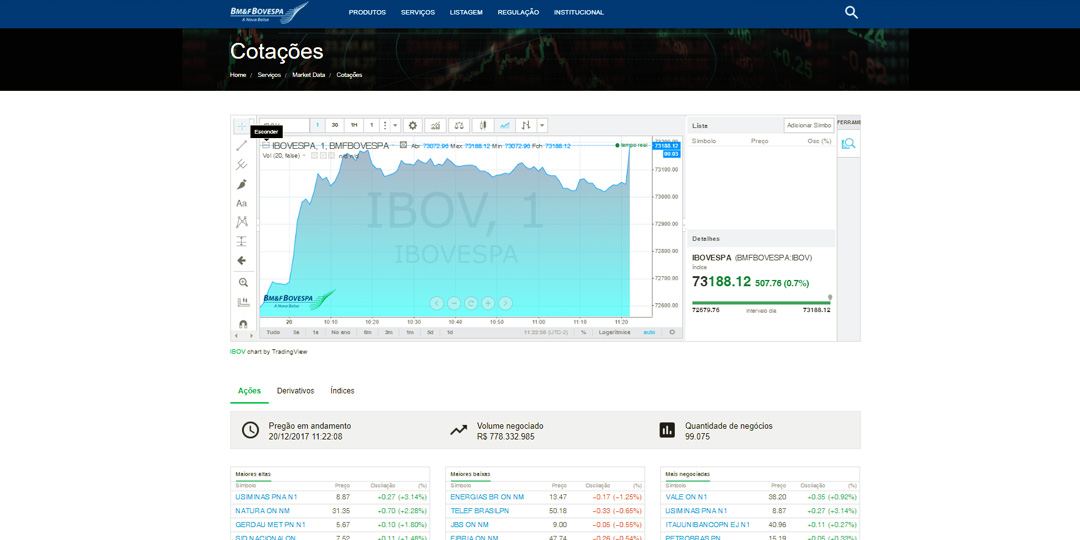
Task: Click the BM&FBovespa logo in header
Action: (x=269, y=12)
